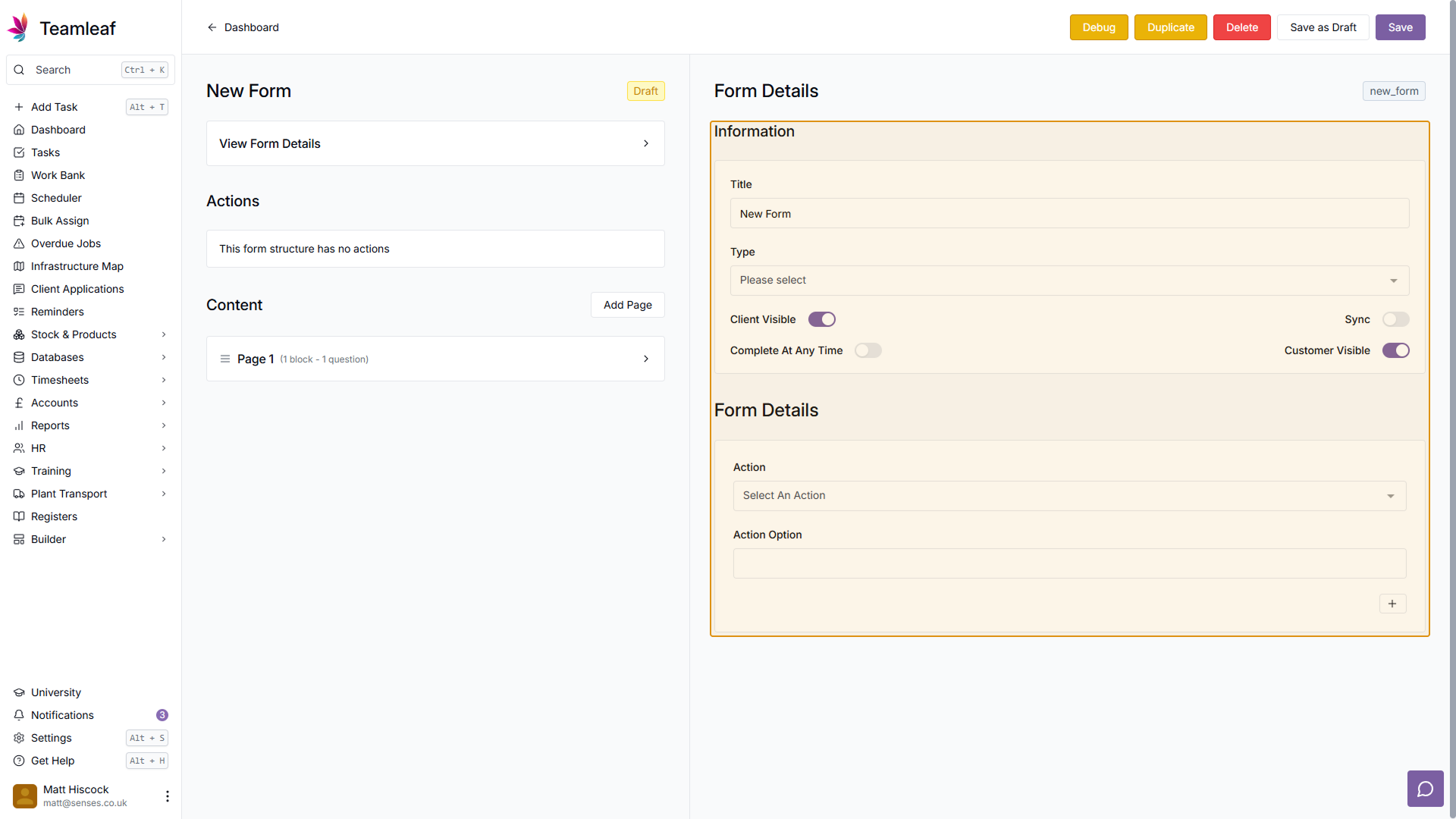Open Scheduler from the sidebar
The height and width of the screenshot is (819, 1456).
(x=56, y=198)
